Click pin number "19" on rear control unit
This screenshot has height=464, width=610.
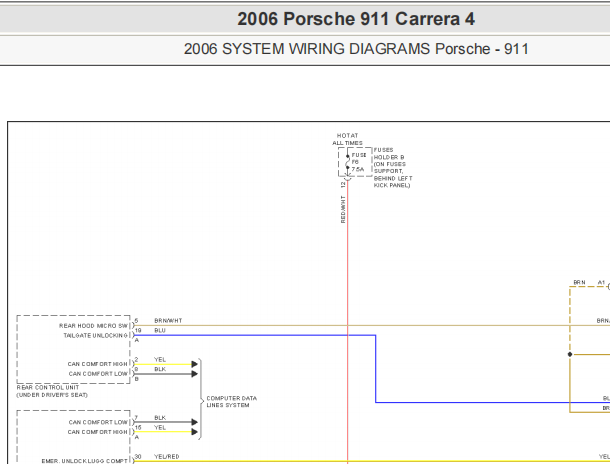138,330
